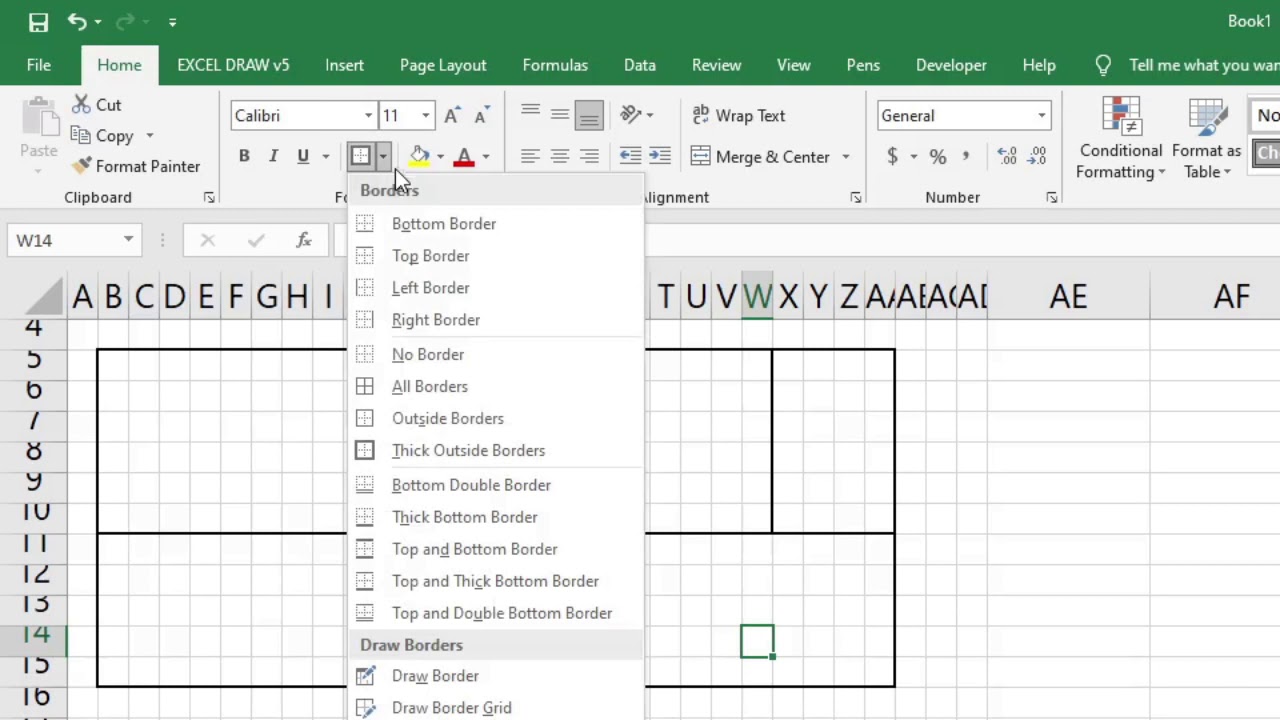This screenshot has height=720, width=1280.
Task: Open the General number format dropdown
Action: click(1042, 116)
